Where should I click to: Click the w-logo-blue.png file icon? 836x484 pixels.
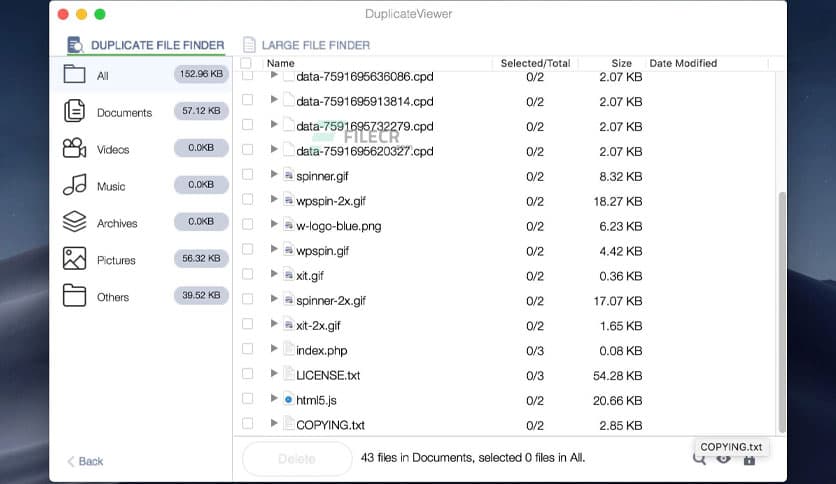288,225
